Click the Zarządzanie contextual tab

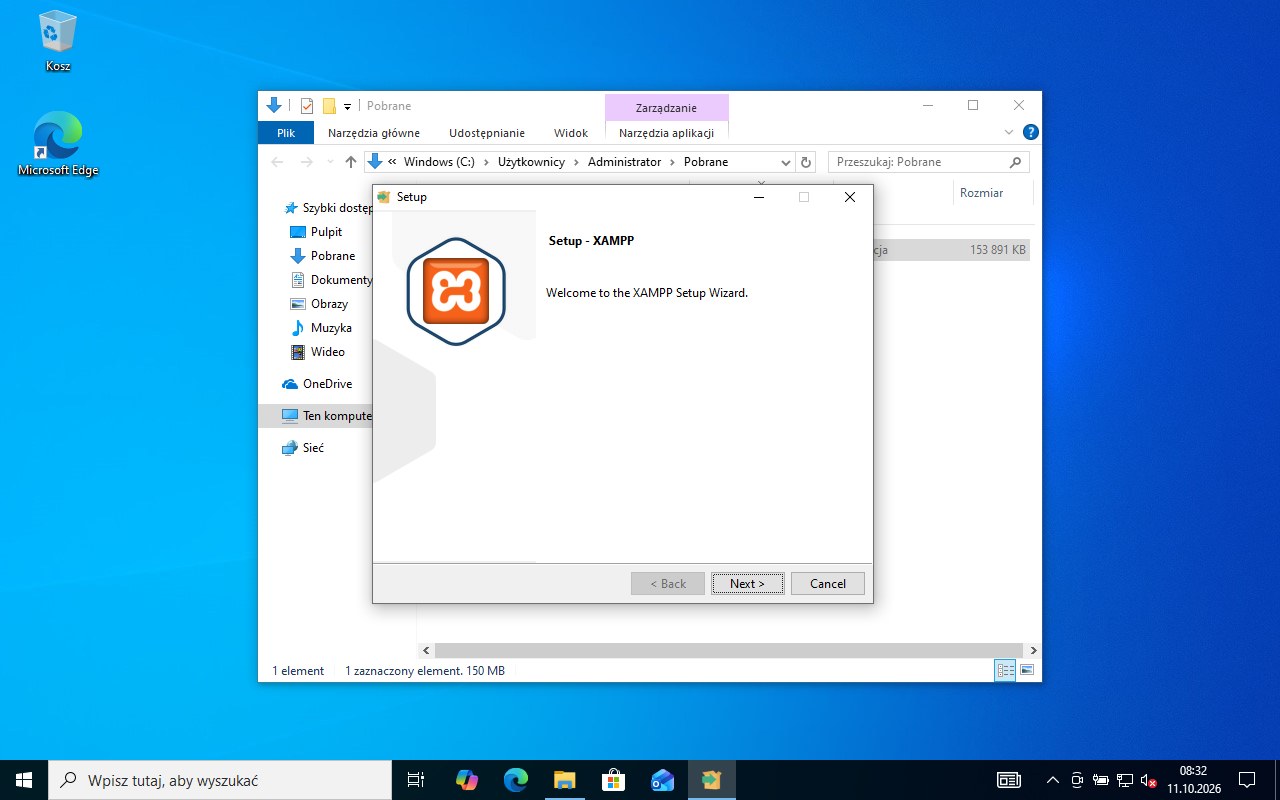point(666,108)
